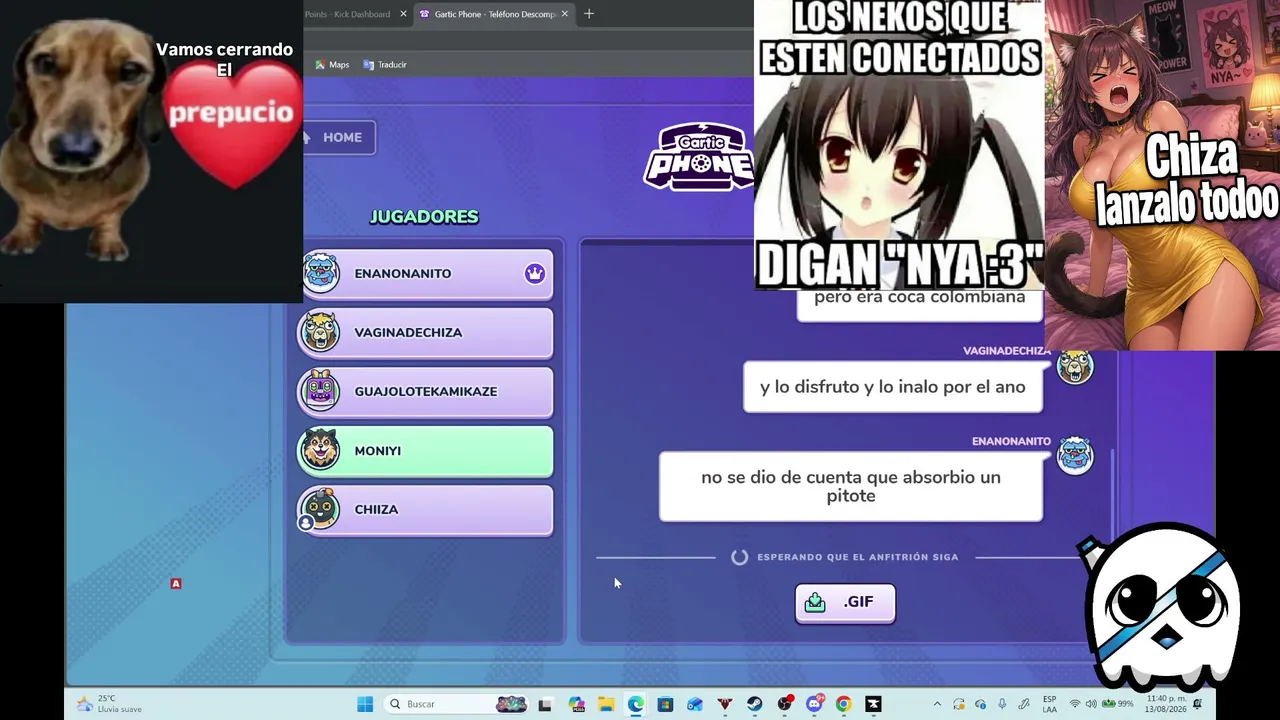The image size is (1280, 720).
Task: Open the Traducir bookmark
Action: [385, 65]
